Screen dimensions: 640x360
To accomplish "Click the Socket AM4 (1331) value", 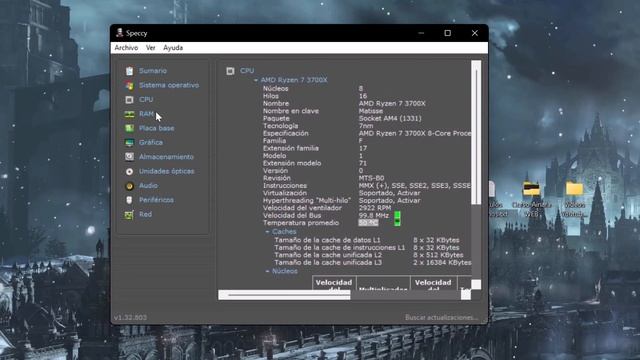I will tap(390, 118).
